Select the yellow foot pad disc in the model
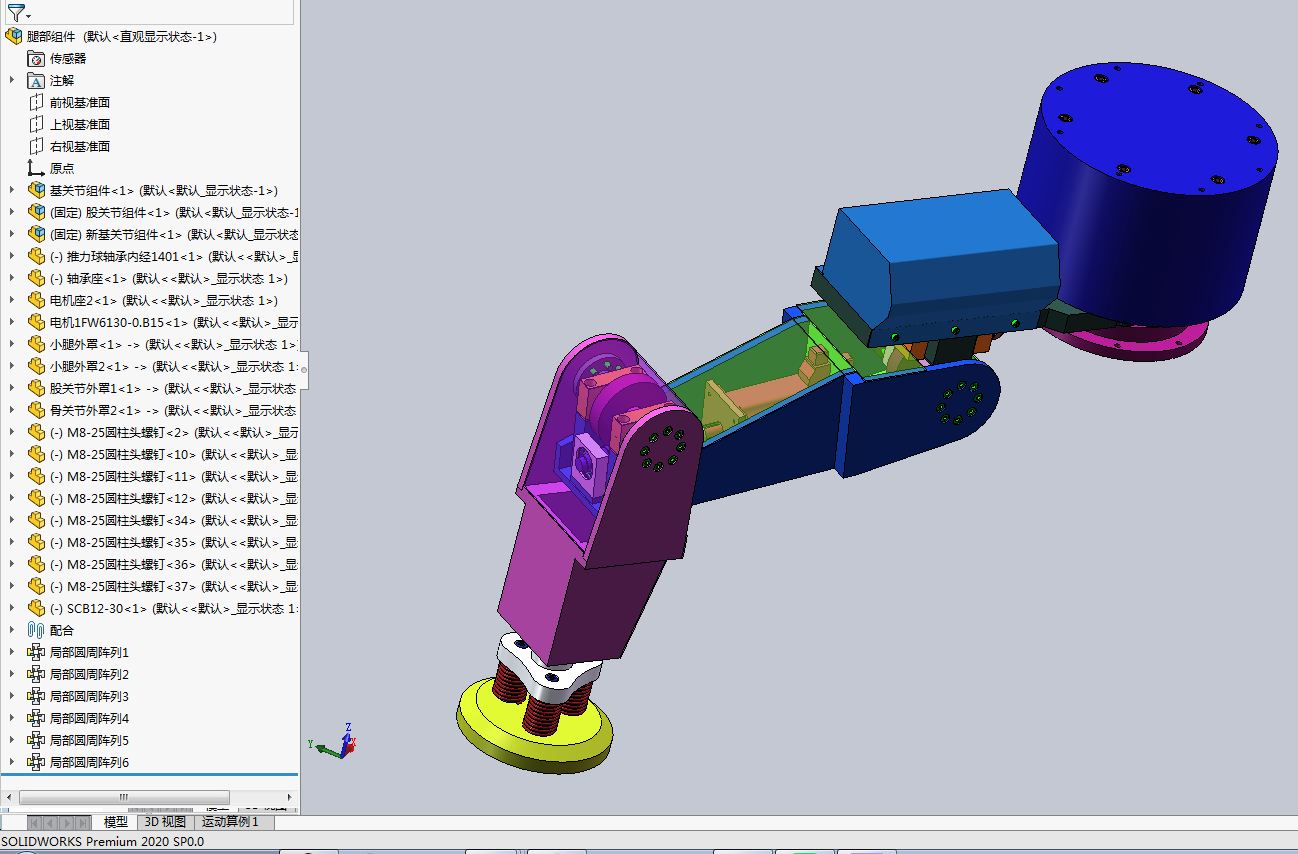The image size is (1298, 854). click(535, 726)
